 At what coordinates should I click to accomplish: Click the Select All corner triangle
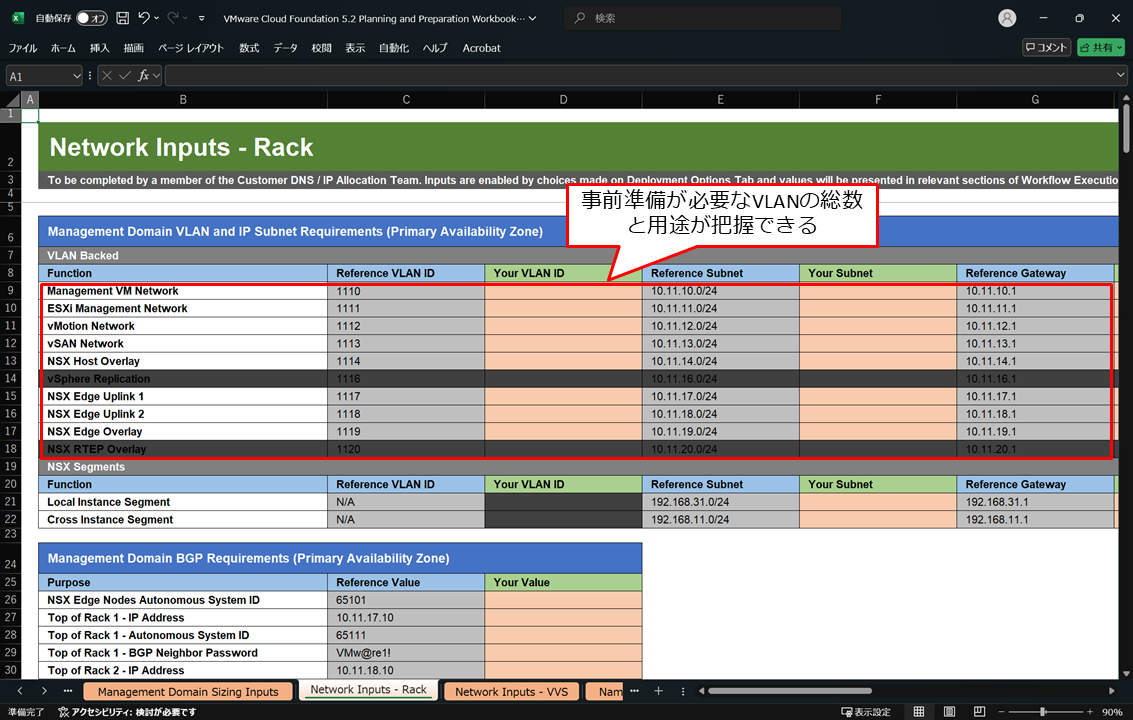tap(13, 100)
